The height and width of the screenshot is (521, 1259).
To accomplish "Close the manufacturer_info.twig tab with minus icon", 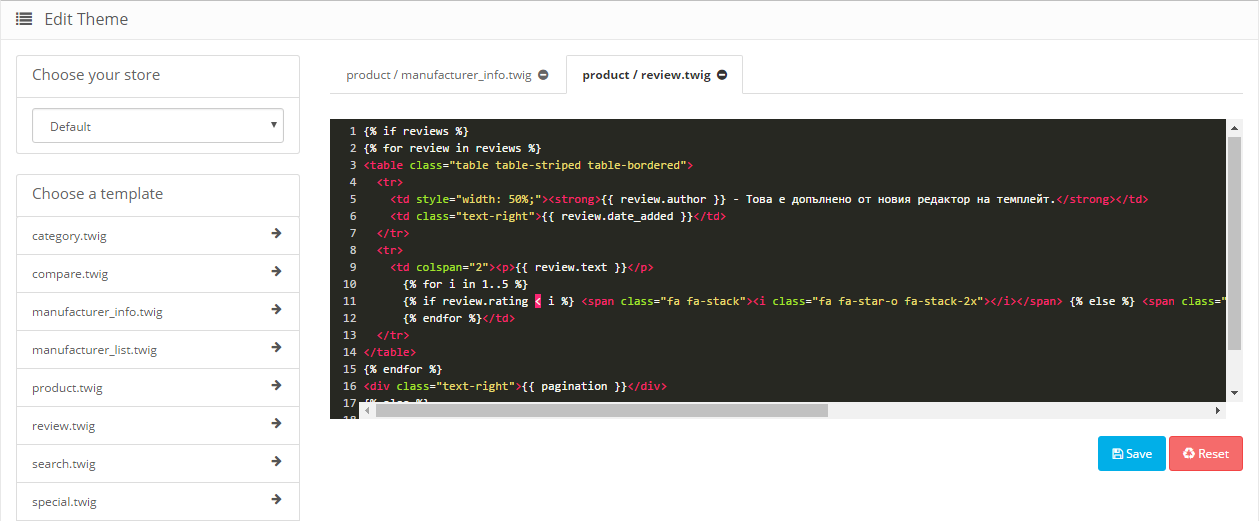I will click(543, 75).
